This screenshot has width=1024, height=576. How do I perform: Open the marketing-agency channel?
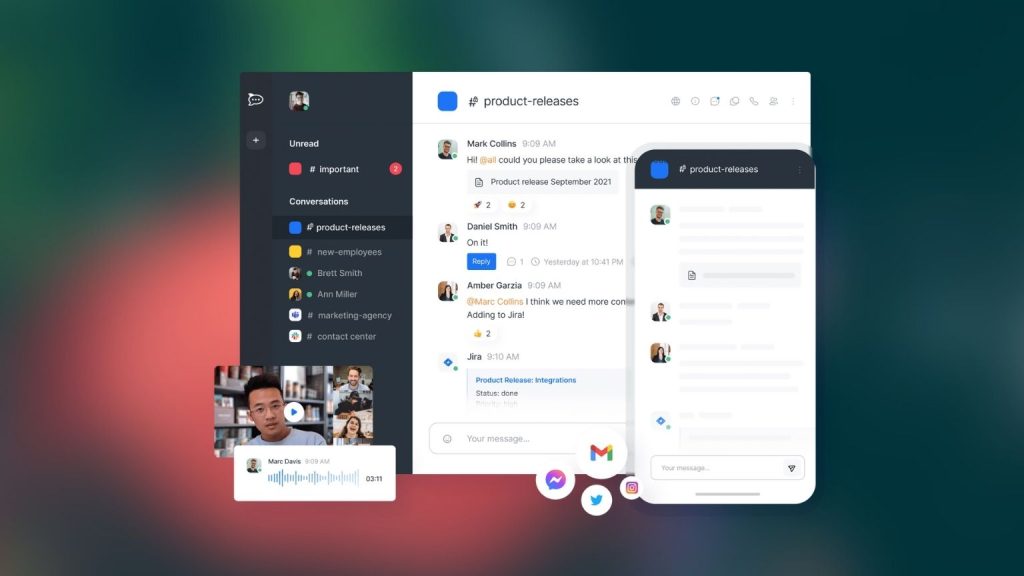coord(342,315)
